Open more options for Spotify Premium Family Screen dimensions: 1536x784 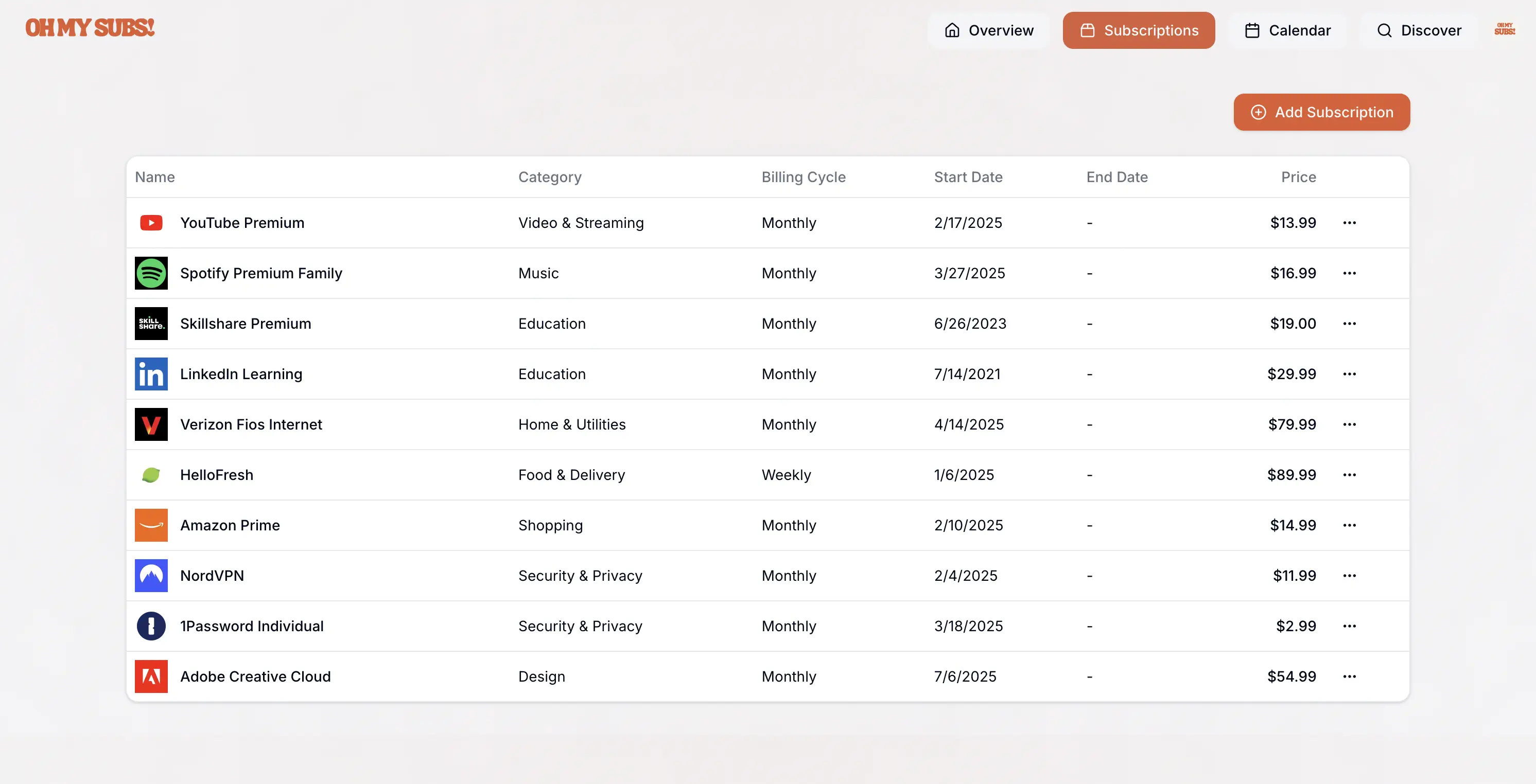pos(1349,273)
